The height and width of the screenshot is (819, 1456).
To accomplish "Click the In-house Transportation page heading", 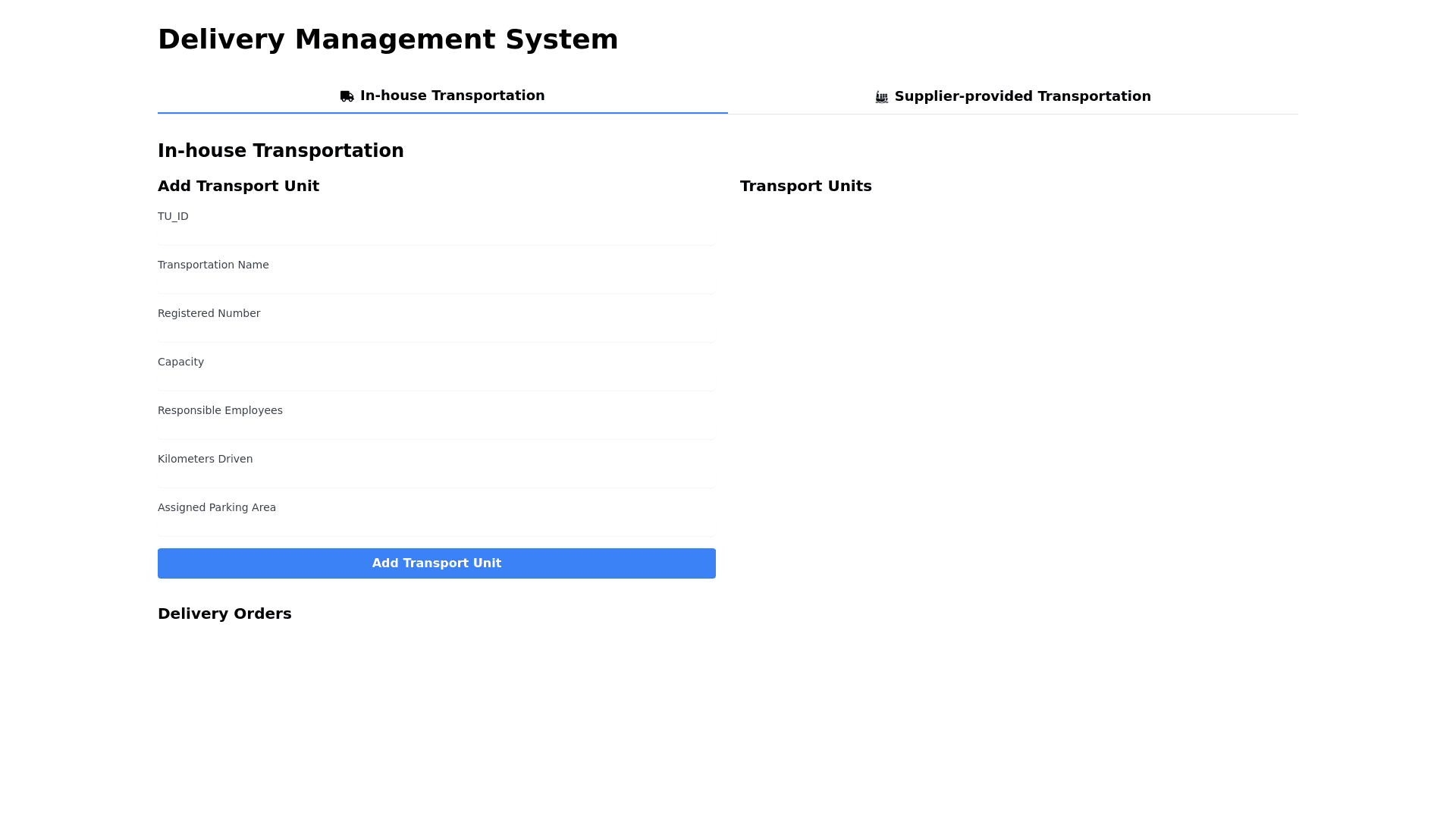I will (281, 150).
